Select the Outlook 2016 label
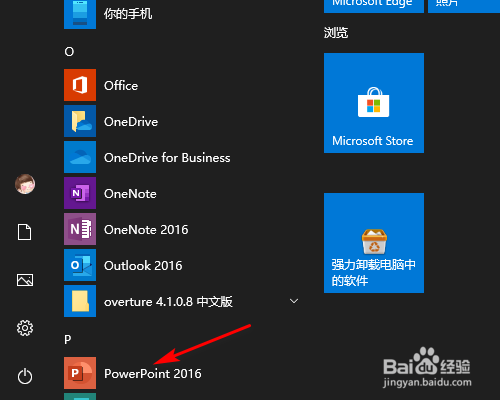The width and height of the screenshot is (500, 400). (143, 266)
